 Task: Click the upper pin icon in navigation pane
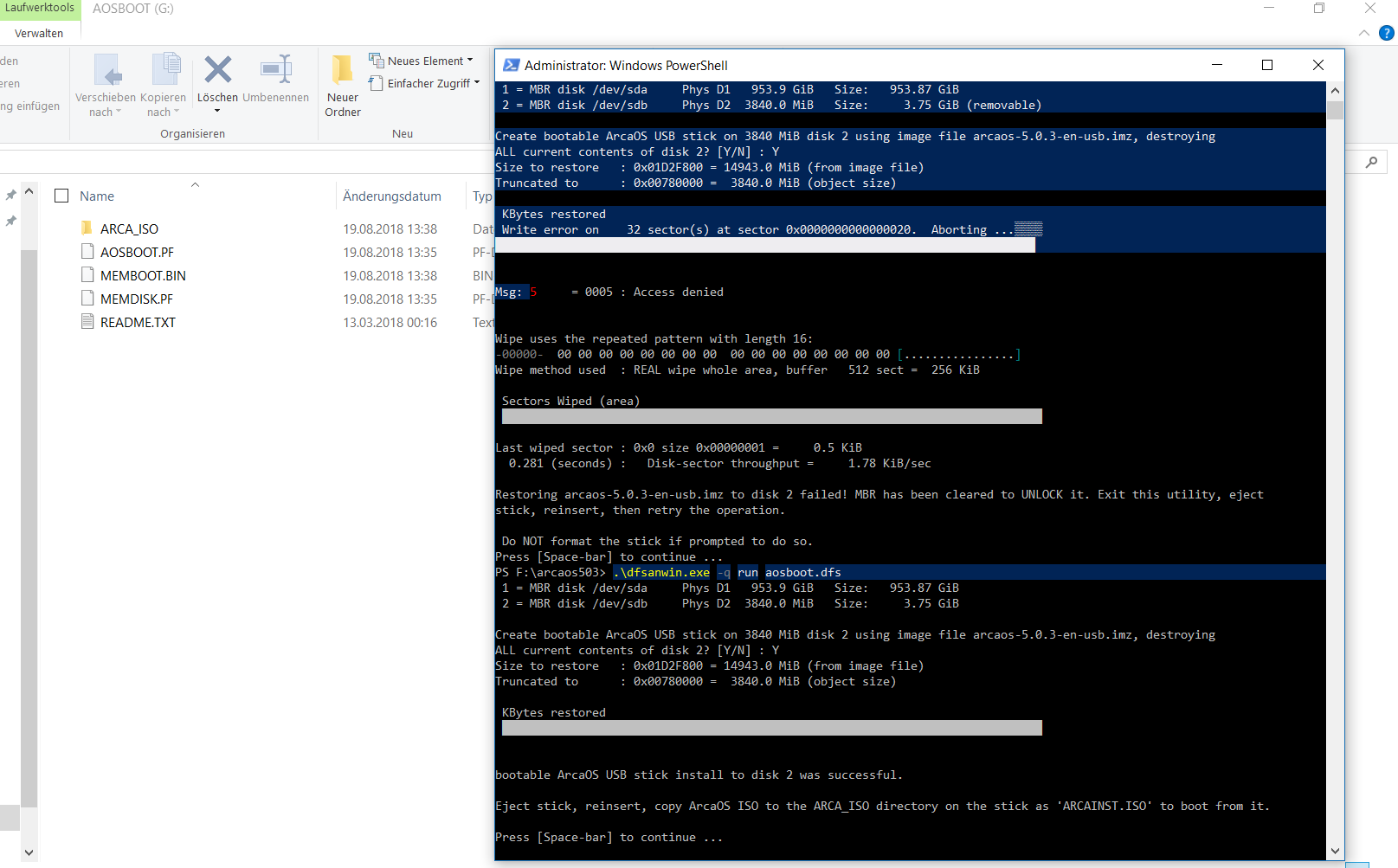click(10, 196)
